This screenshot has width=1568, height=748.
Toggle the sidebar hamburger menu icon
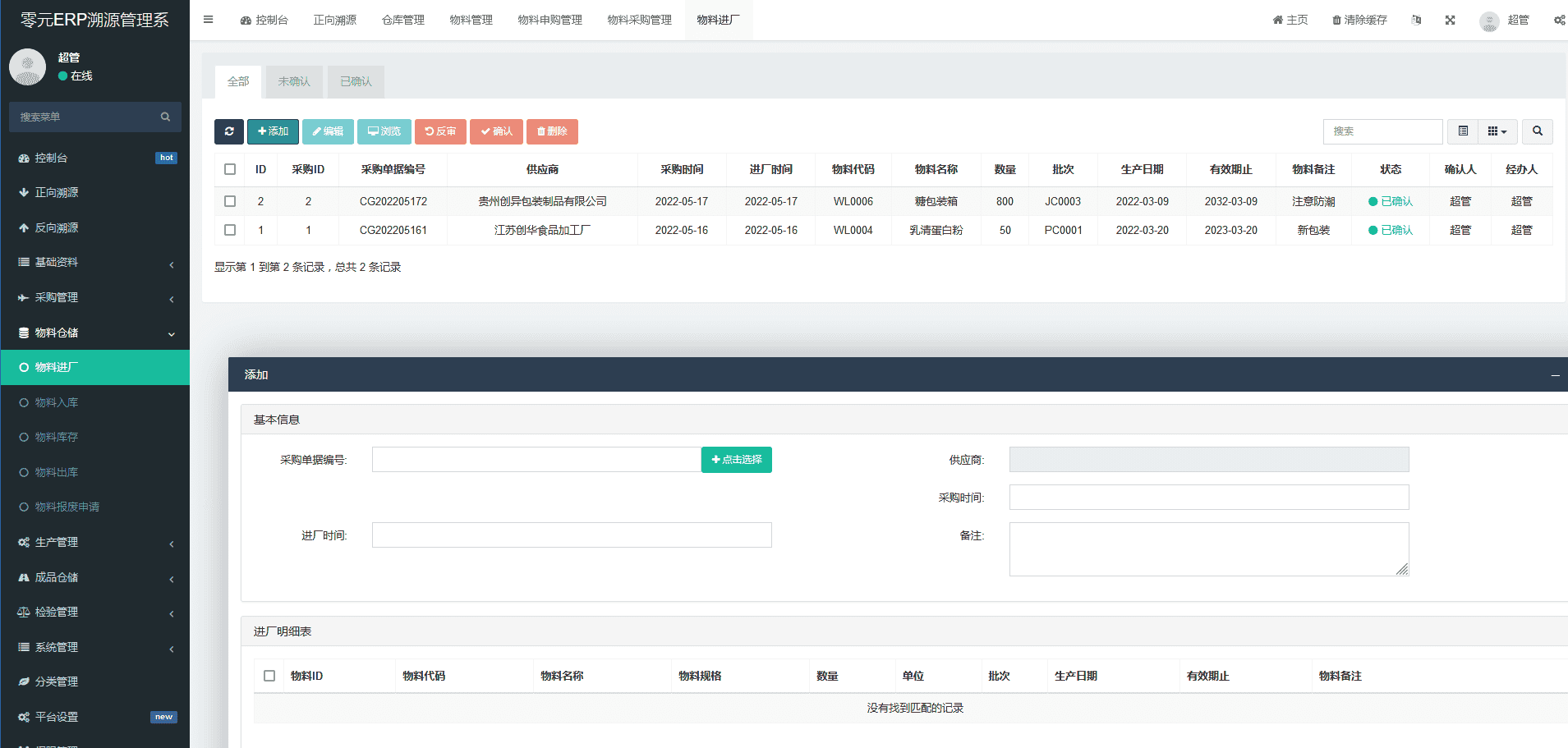click(209, 20)
